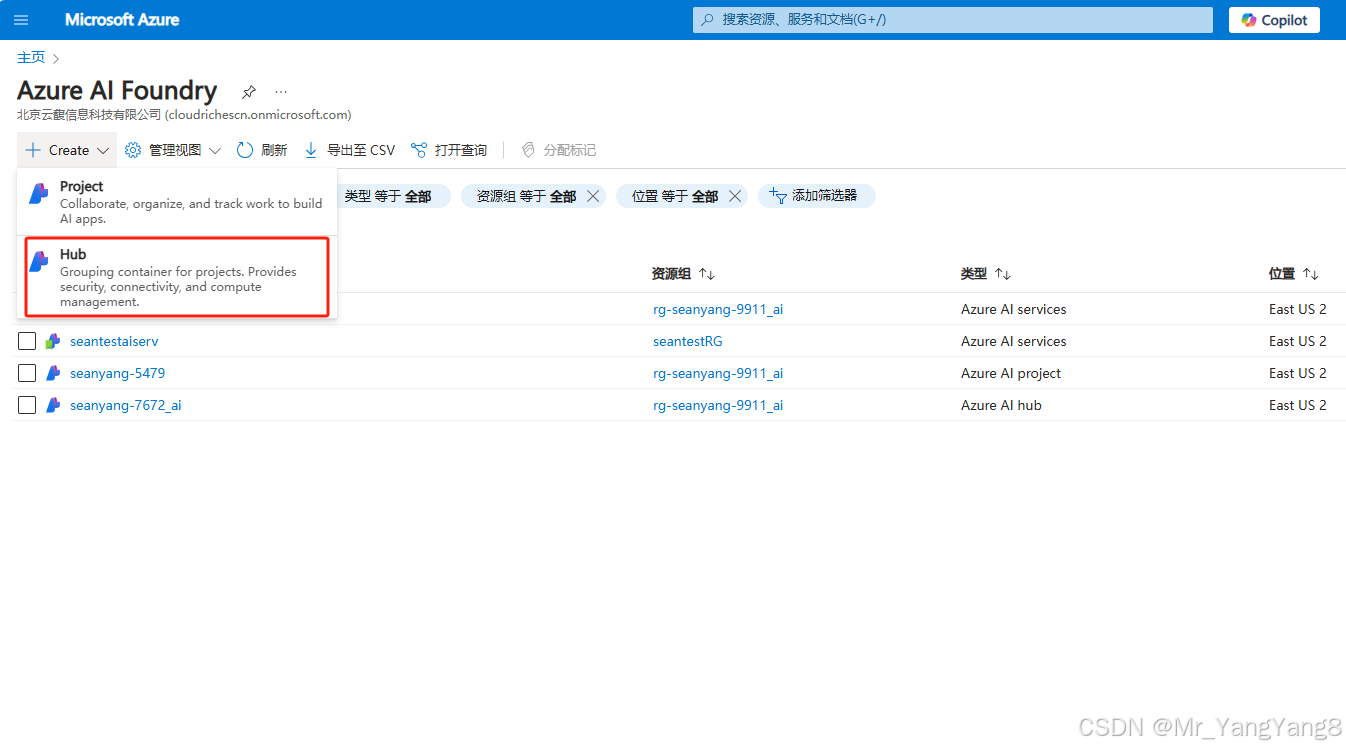
Task: Click the 管理视图 gear icon
Action: tap(133, 150)
